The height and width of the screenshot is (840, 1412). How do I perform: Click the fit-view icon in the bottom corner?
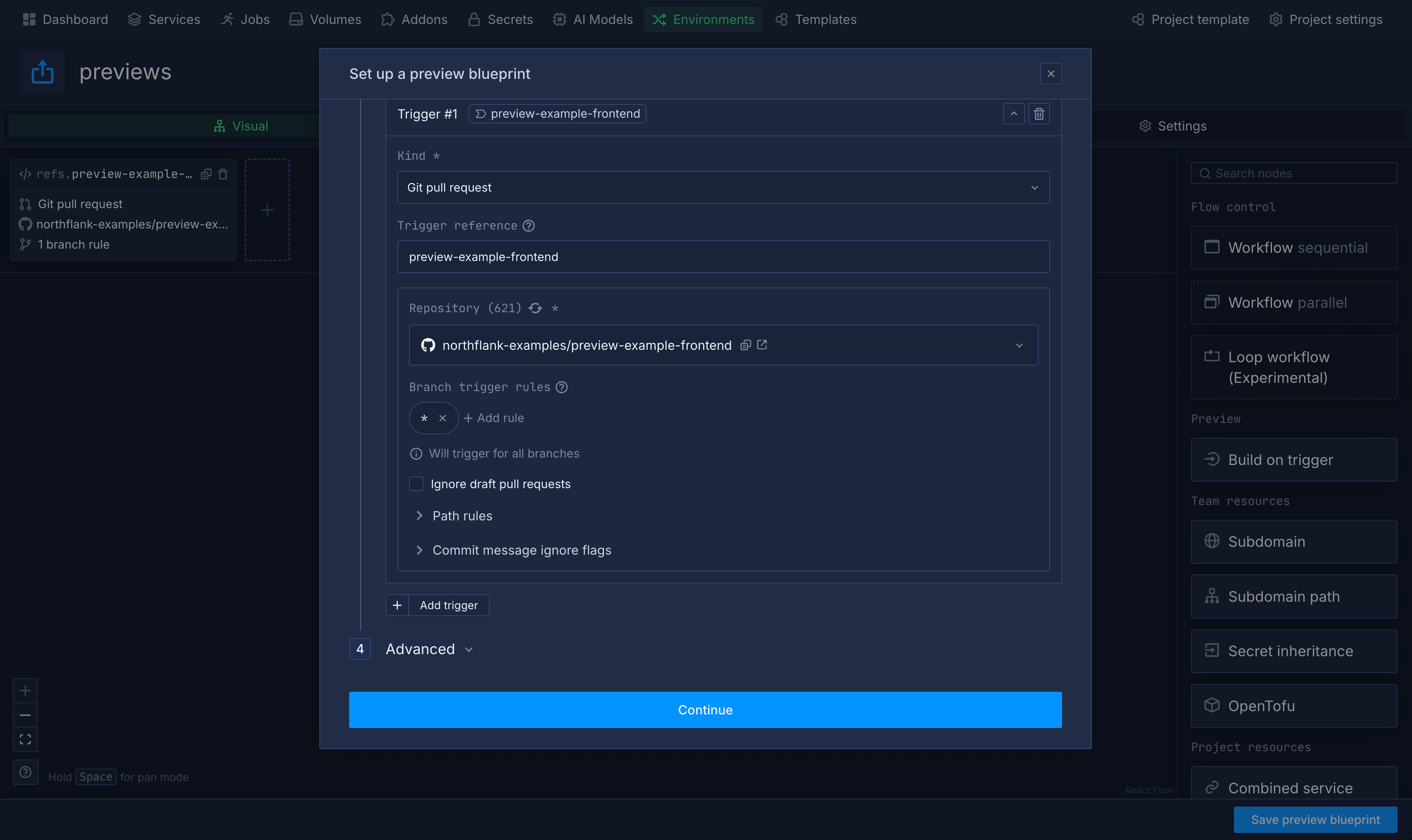point(25,739)
